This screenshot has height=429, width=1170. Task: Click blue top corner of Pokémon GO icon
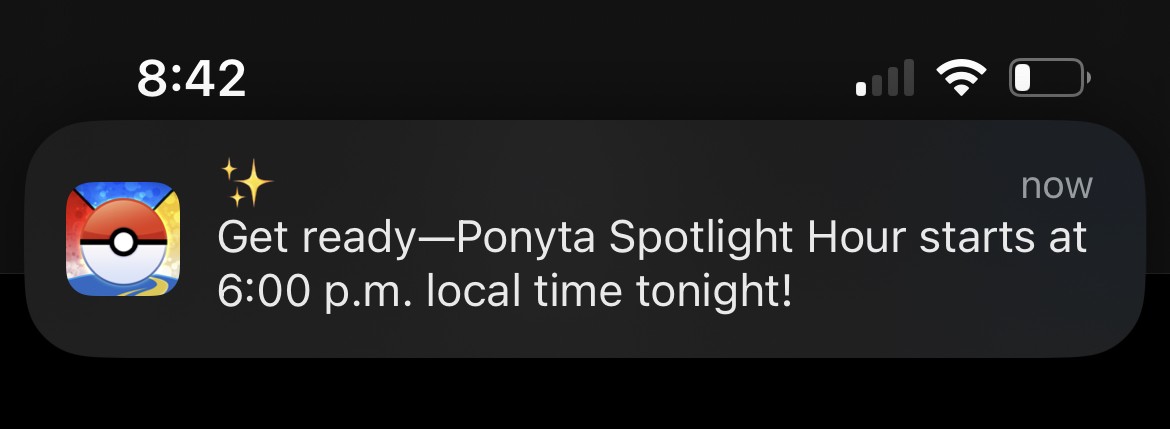tap(90, 195)
